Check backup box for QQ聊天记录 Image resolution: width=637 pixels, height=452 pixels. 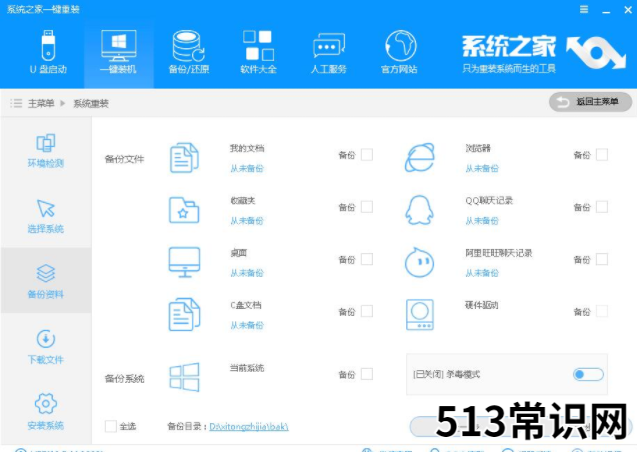coord(602,207)
